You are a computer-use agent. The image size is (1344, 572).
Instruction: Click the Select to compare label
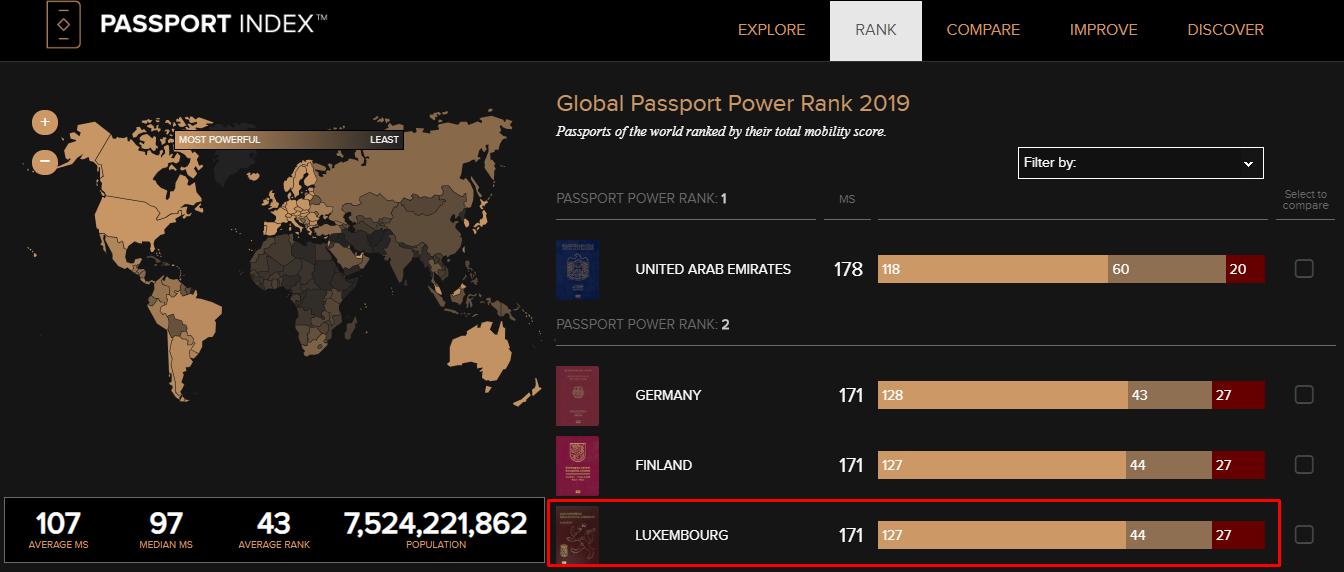click(1306, 200)
